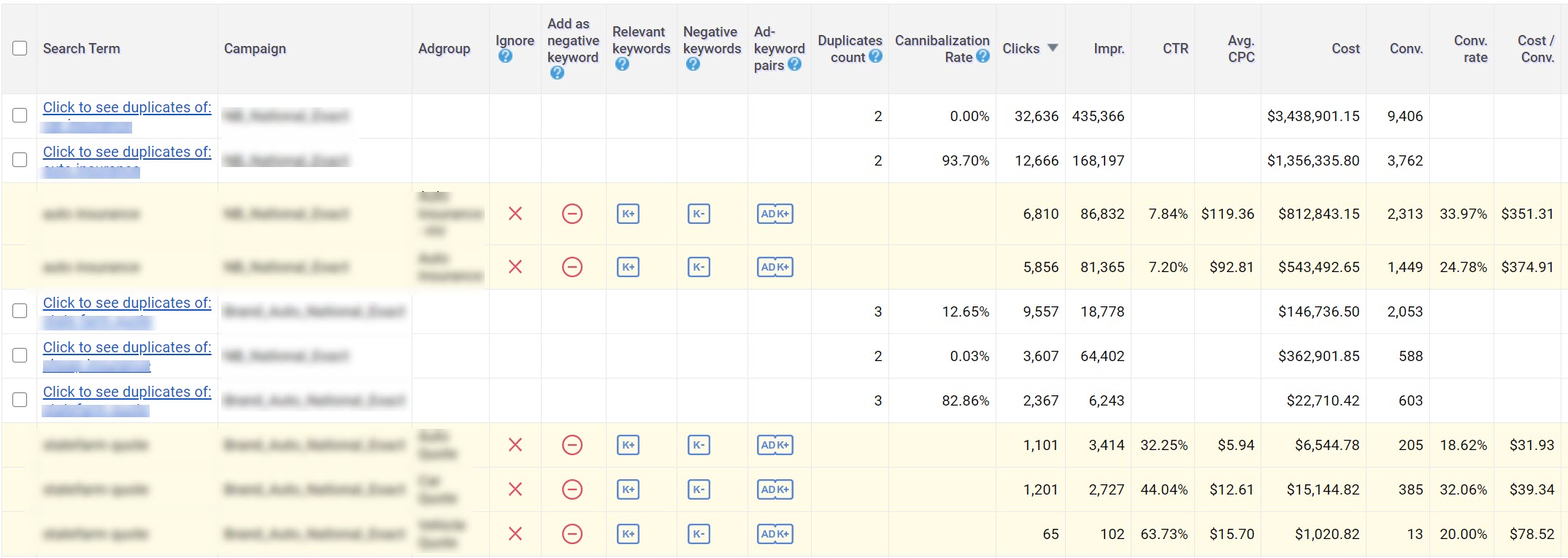Click the Cost column header

[1345, 48]
